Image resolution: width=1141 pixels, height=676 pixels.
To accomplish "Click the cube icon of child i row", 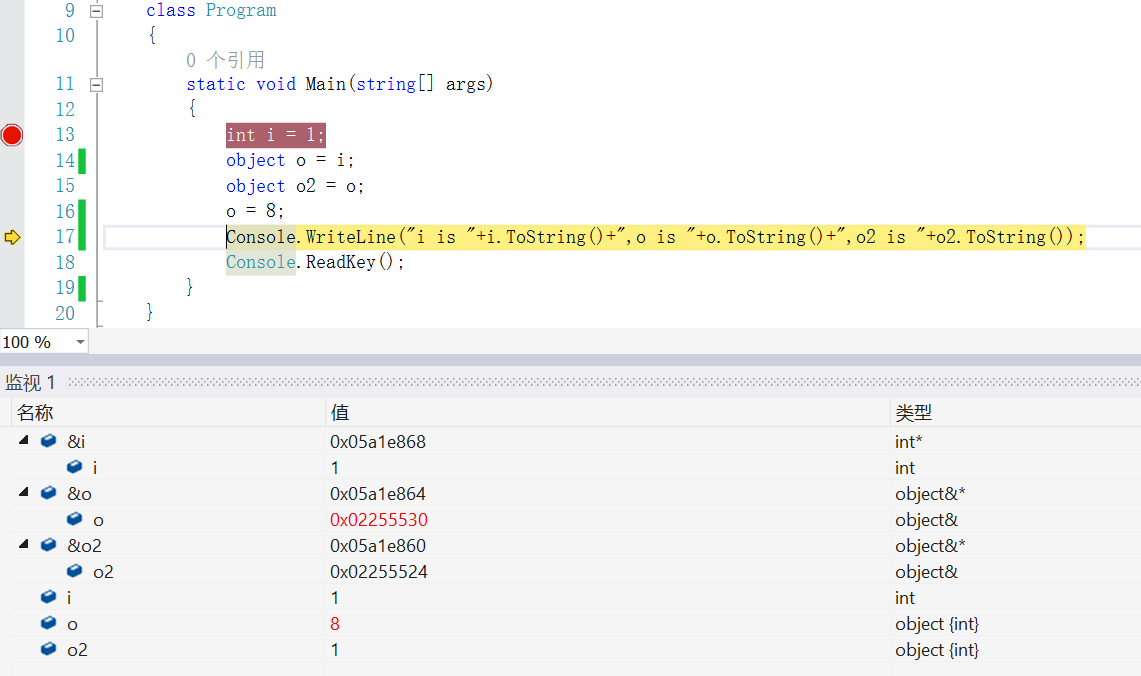I will (74, 466).
